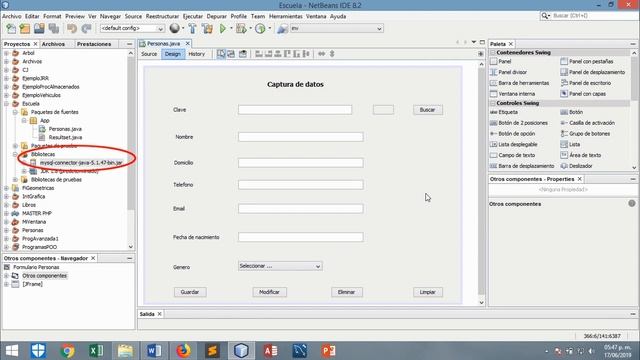Click the Limpiar button on form
Viewport: 640px width, 360px height.
point(427,292)
